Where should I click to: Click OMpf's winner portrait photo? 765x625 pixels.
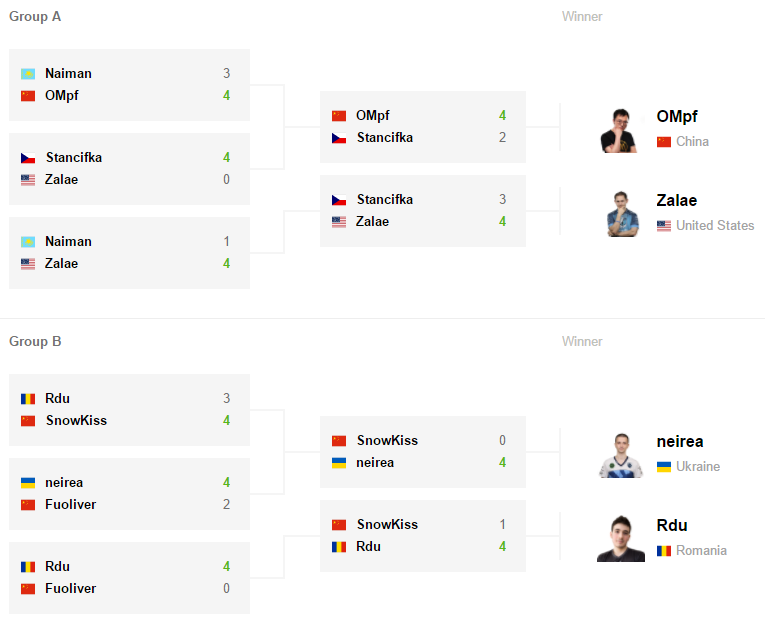[619, 131]
